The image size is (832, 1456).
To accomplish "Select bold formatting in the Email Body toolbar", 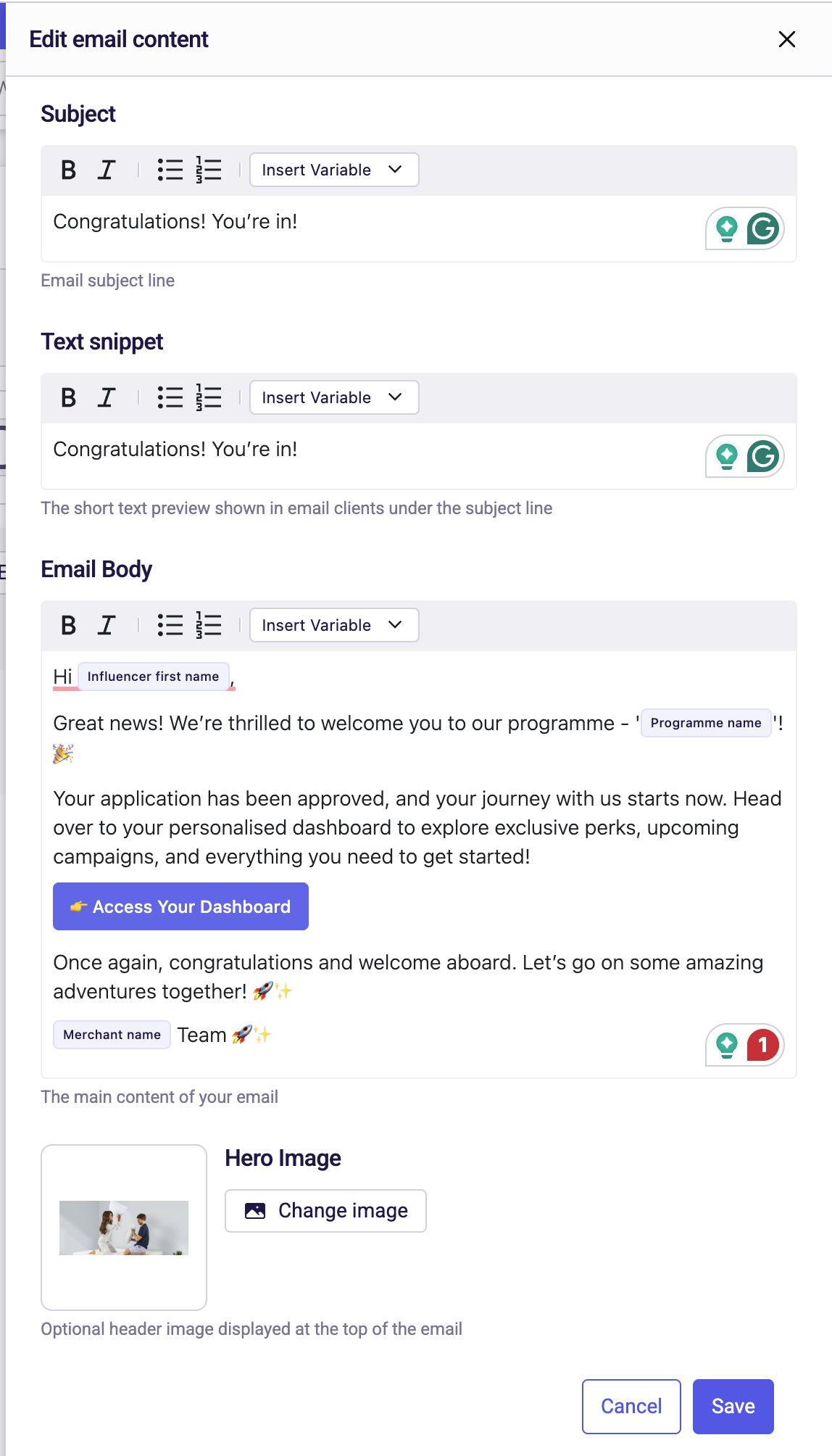I will point(67,624).
